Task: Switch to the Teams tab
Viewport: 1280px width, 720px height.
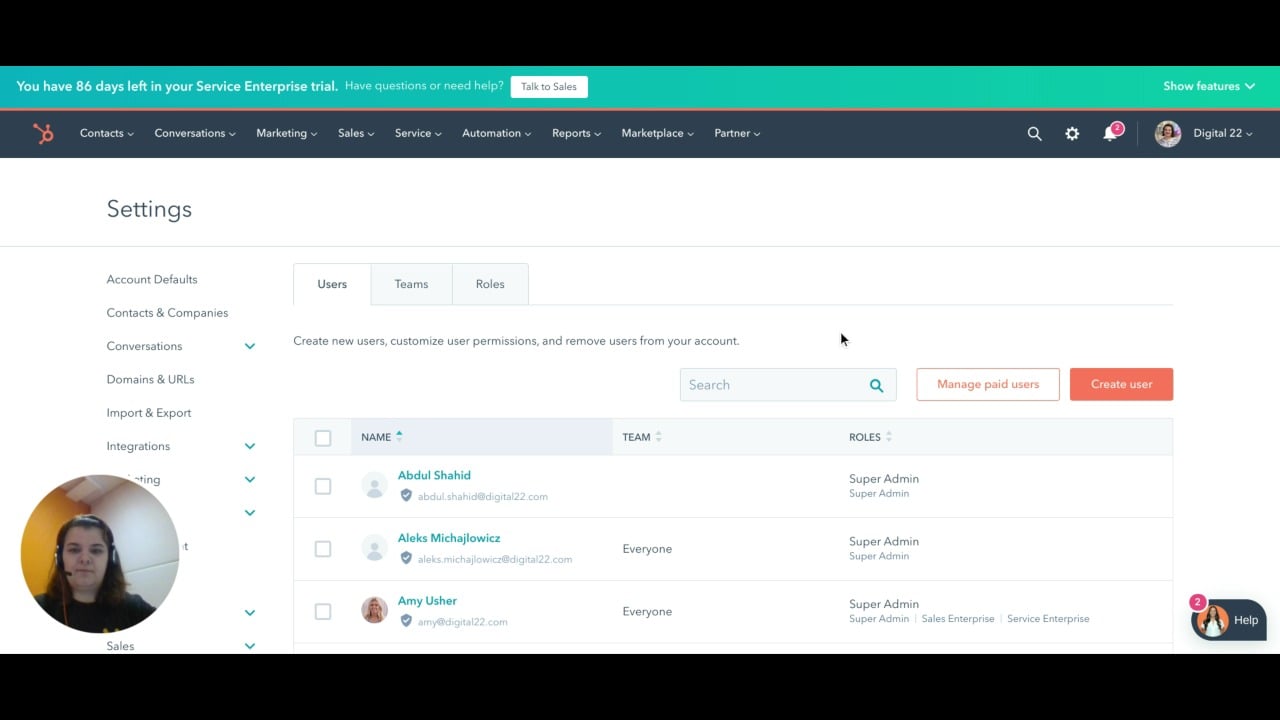Action: [411, 284]
